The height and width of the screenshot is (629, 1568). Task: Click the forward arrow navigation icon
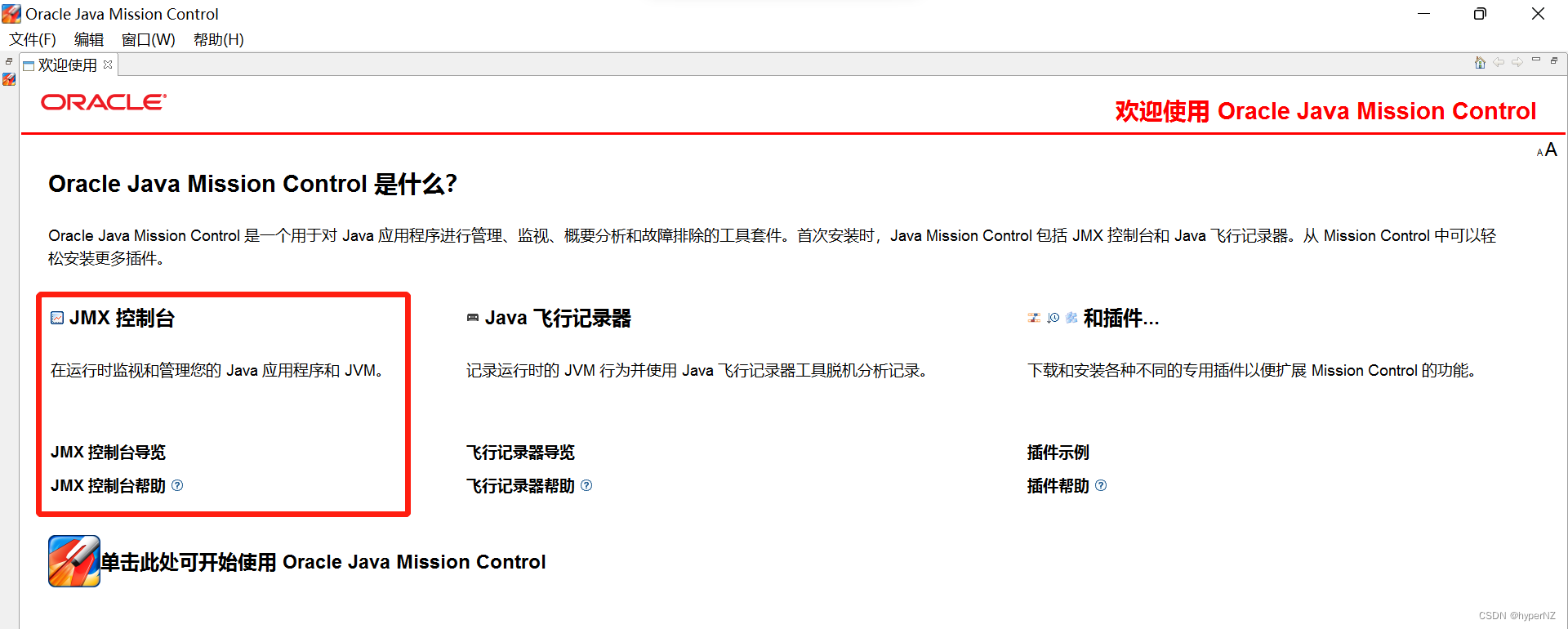click(x=1517, y=63)
